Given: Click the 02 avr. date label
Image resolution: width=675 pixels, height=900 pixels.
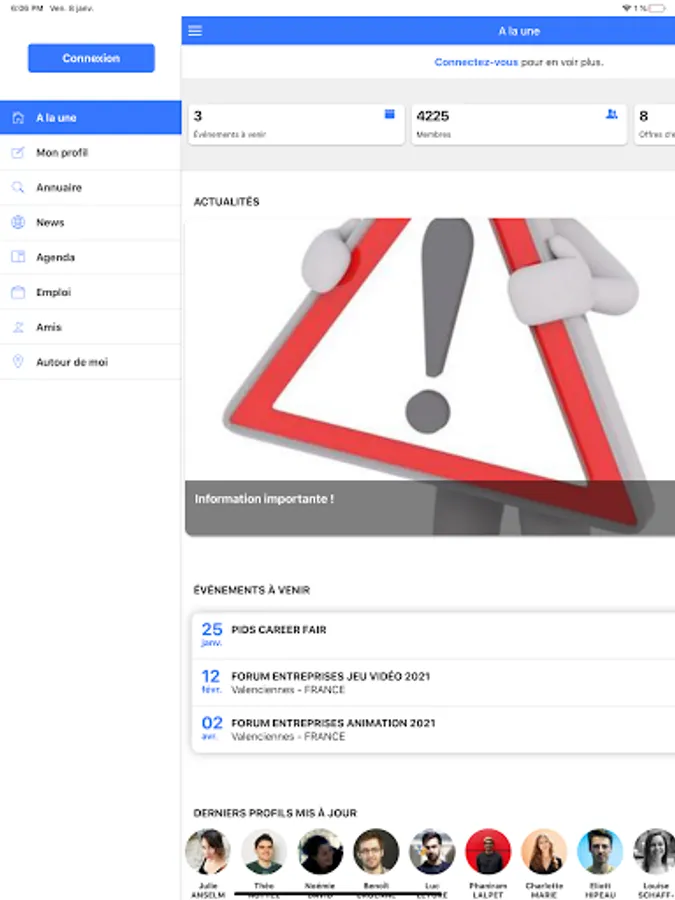Looking at the screenshot, I should [211, 728].
